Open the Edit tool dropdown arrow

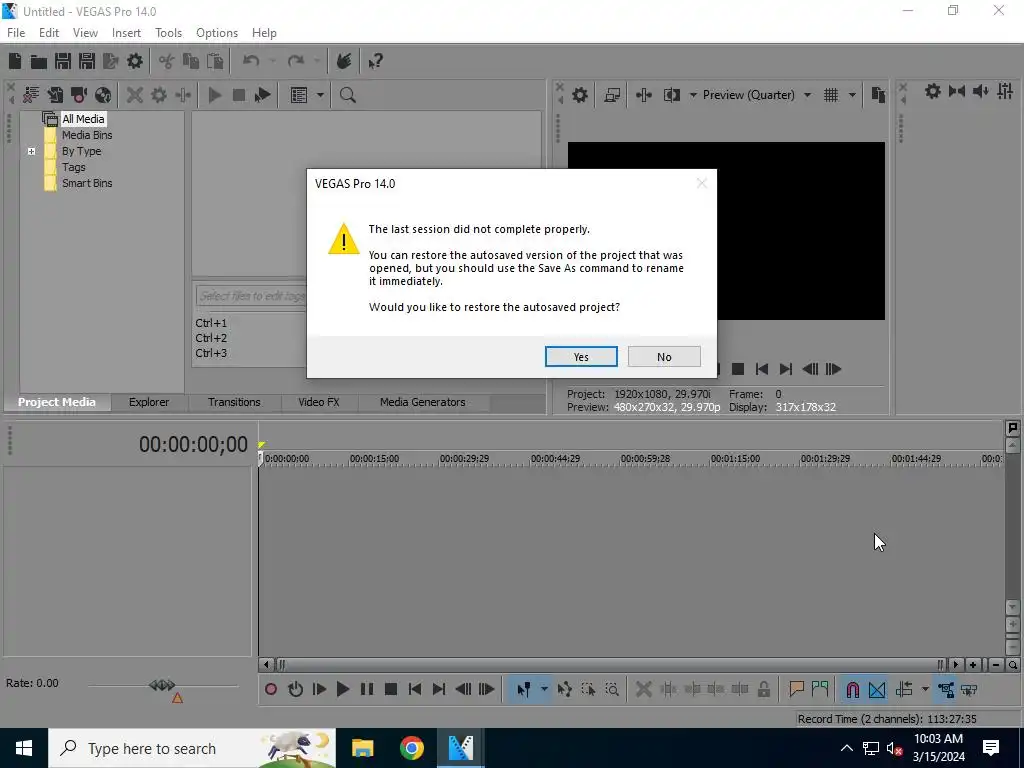click(x=544, y=690)
